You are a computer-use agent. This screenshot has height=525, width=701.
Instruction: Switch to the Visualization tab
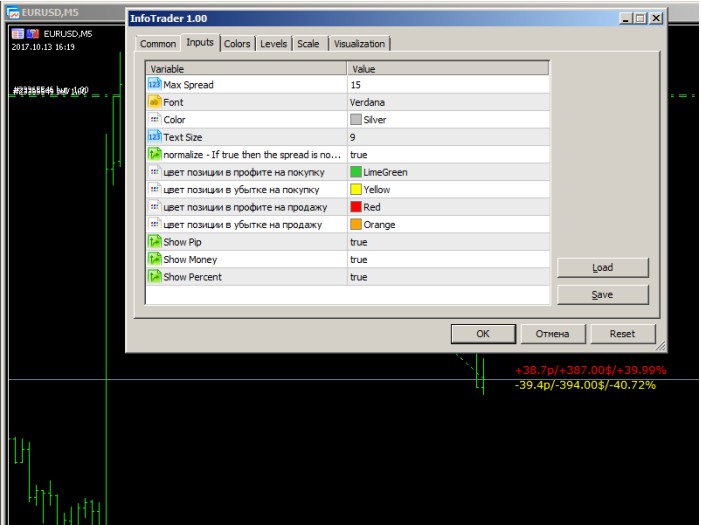tap(359, 44)
